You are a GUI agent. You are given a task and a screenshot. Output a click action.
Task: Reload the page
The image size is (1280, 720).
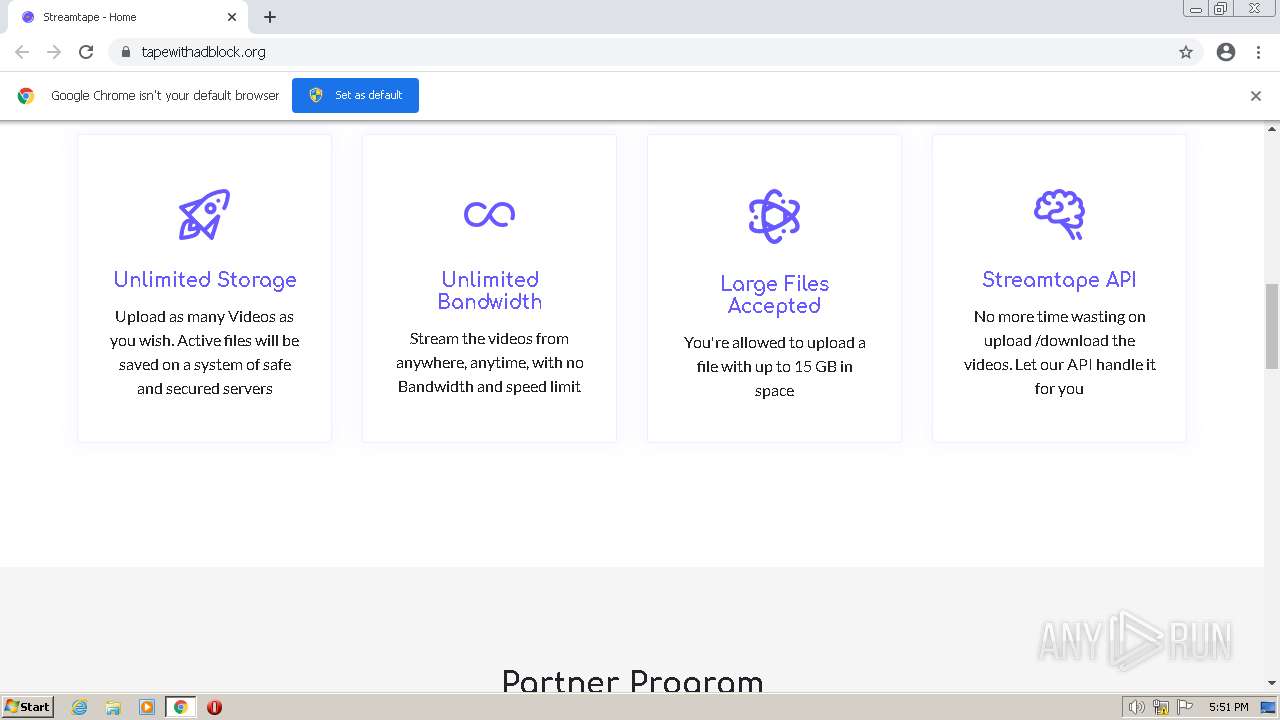pyautogui.click(x=86, y=52)
